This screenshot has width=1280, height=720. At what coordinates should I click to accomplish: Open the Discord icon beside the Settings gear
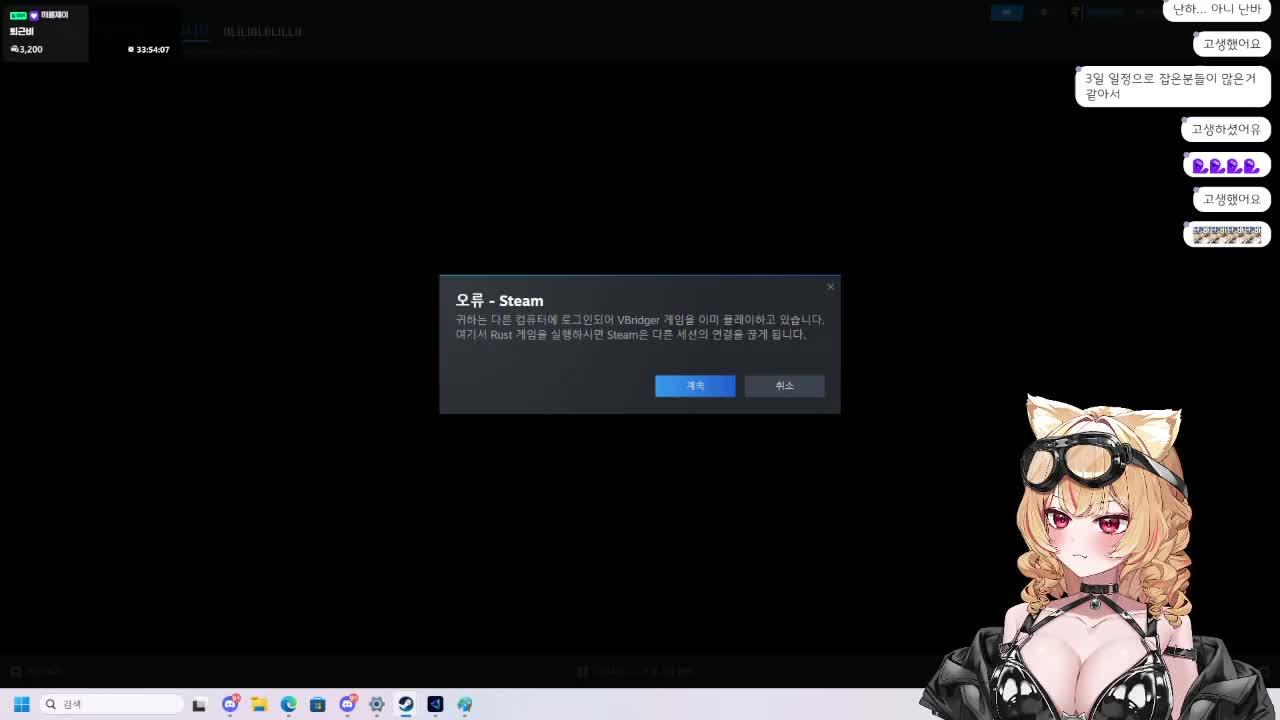347,704
